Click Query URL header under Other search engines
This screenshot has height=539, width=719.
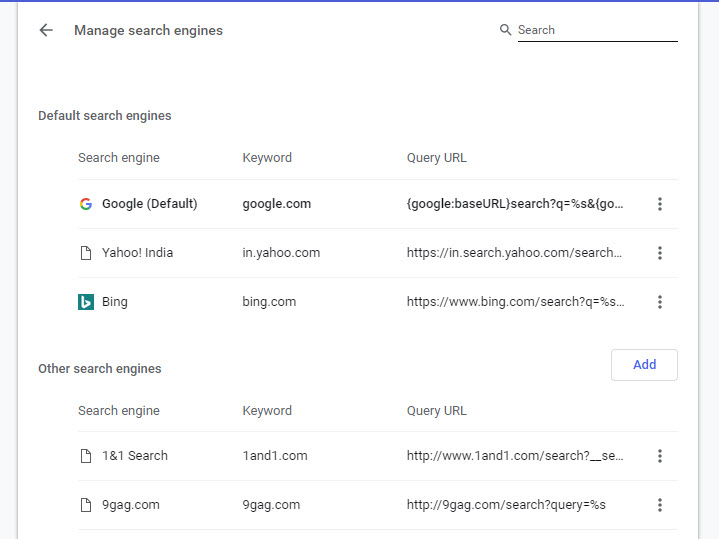coord(437,411)
